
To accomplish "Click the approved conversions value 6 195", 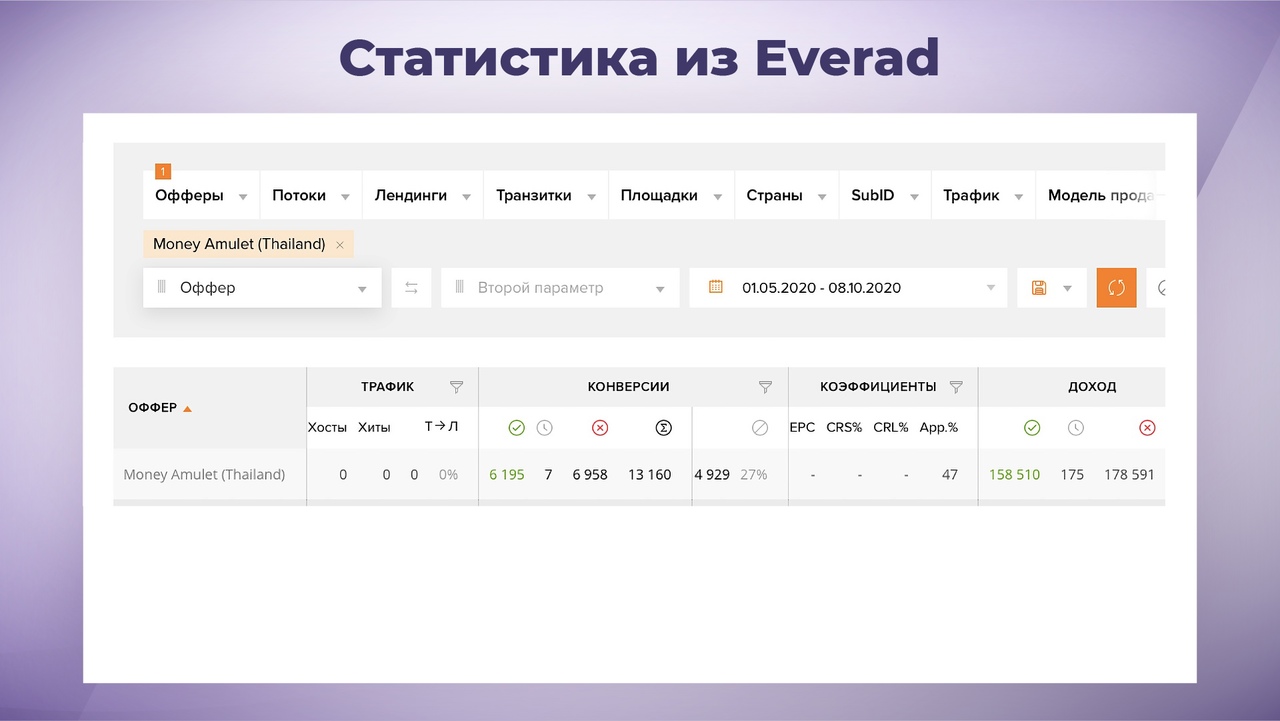I will 507,475.
